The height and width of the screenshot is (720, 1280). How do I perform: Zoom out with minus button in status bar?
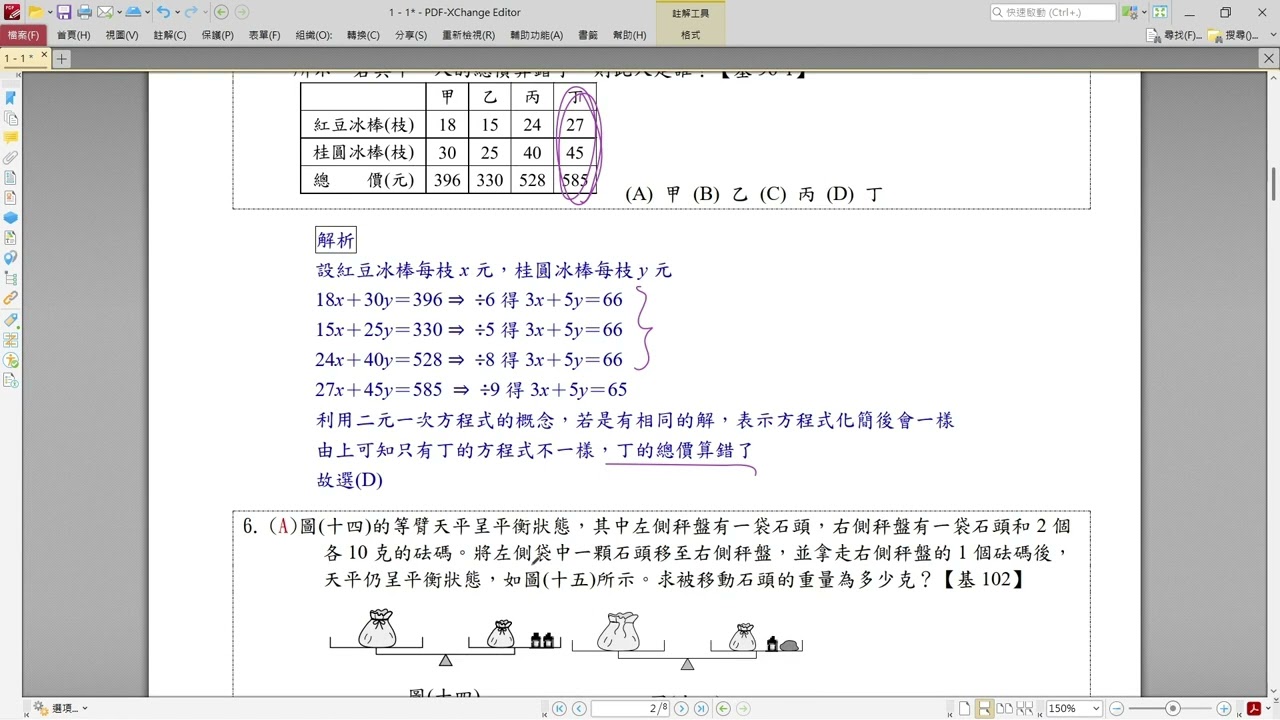click(1117, 708)
